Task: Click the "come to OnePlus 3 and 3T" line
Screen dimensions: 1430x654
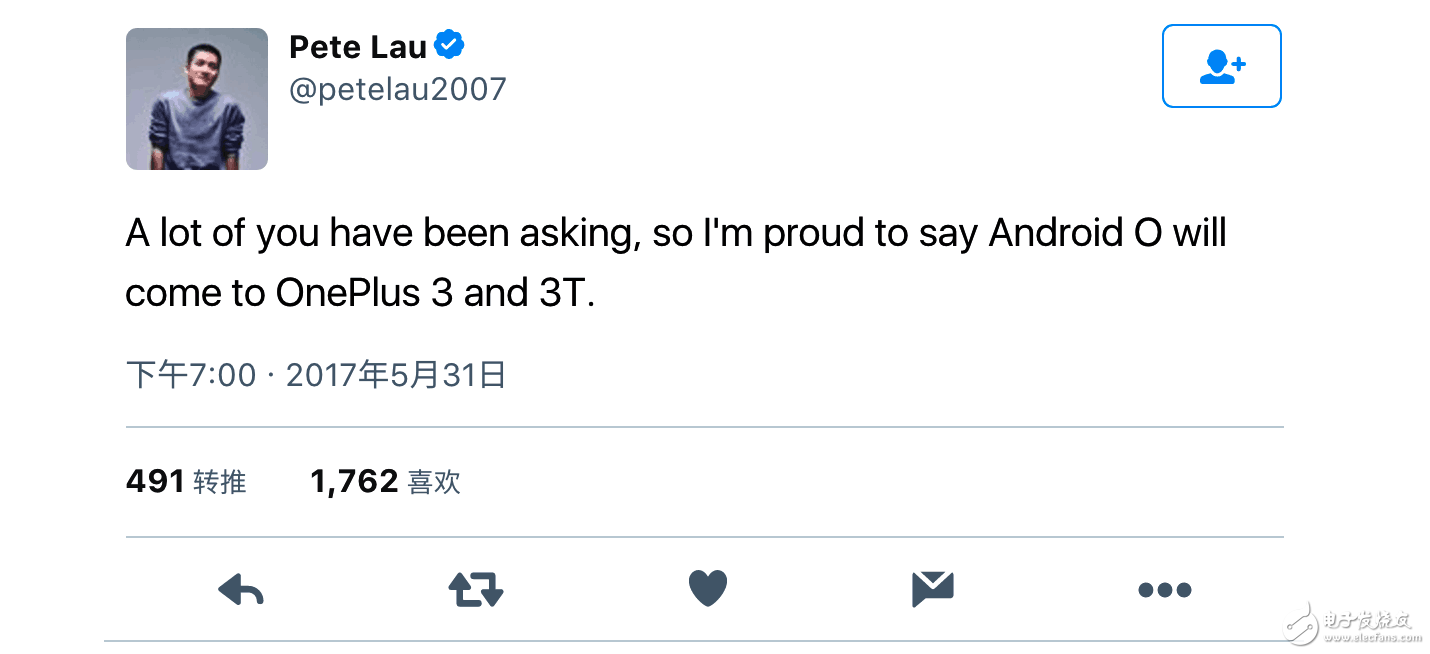Action: [360, 293]
